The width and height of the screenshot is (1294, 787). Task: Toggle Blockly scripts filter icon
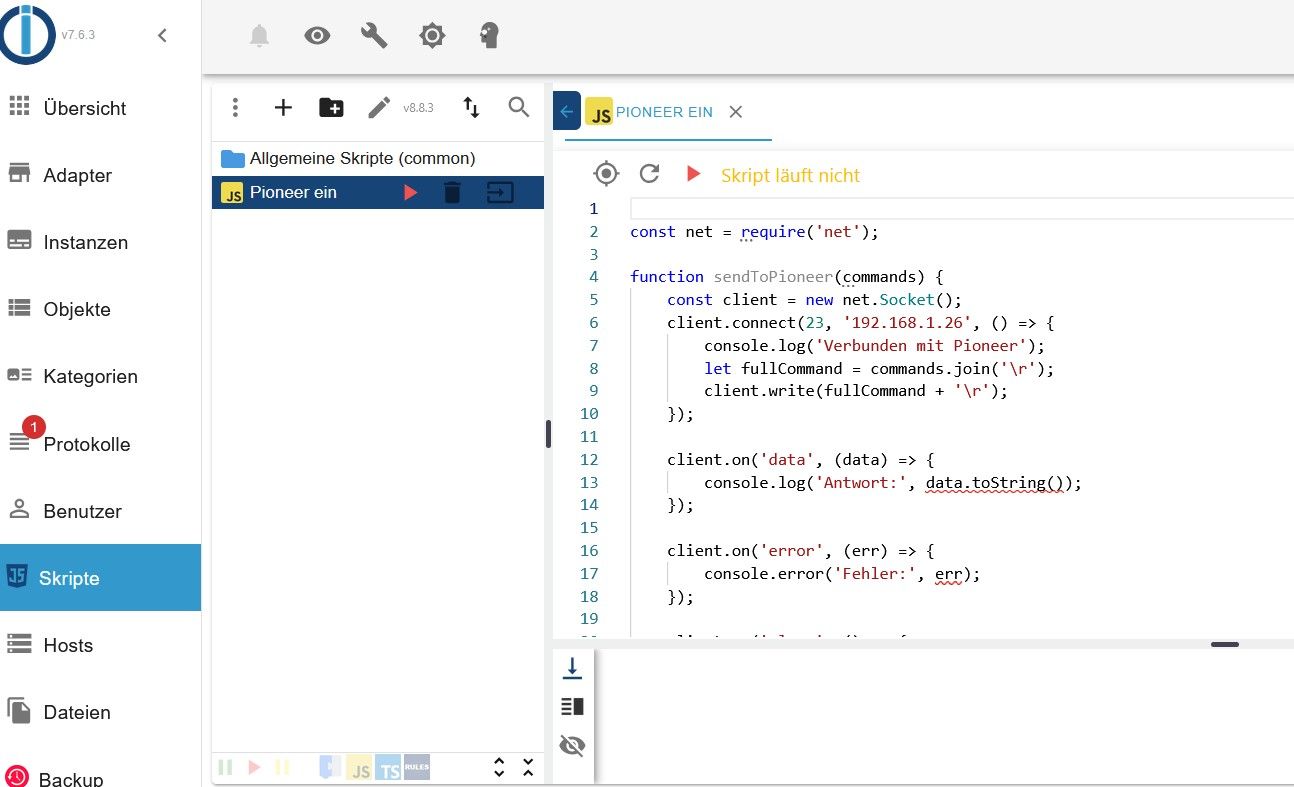click(x=330, y=767)
